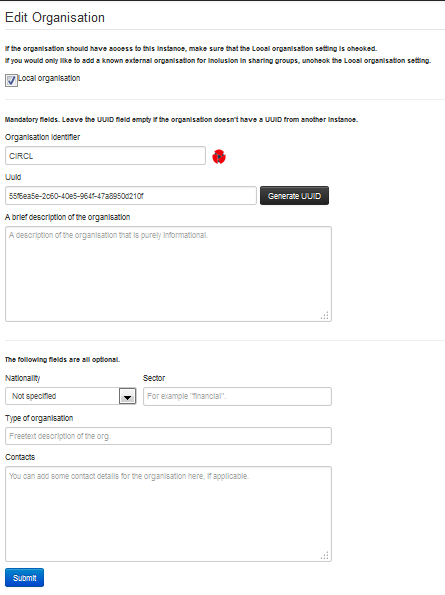Click inside the Uuid text field
Screen dimensions: 445x595
point(131,196)
